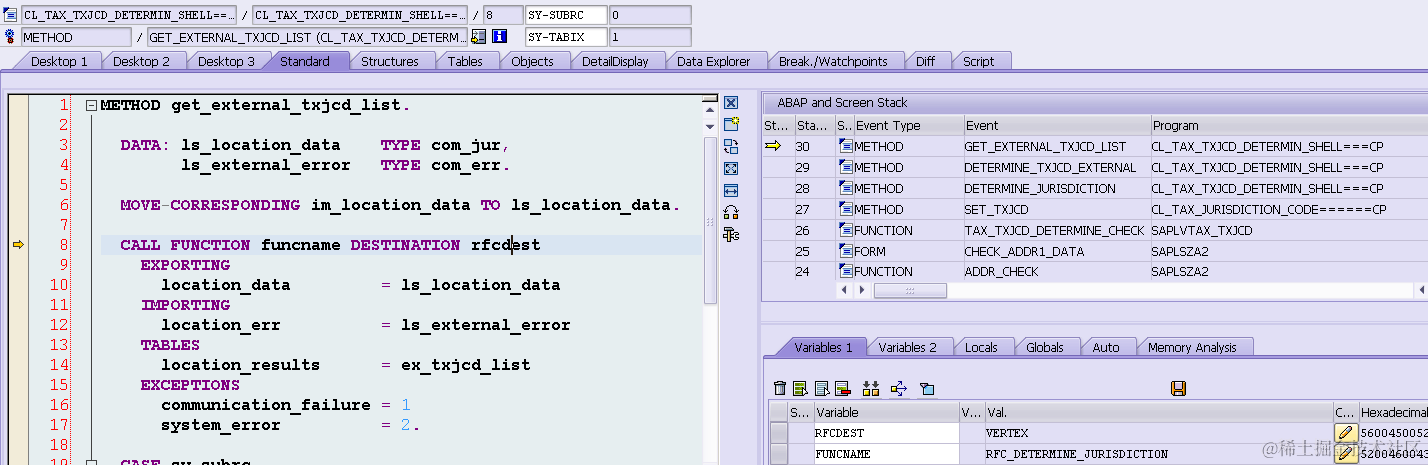
Task: Click the gear icon left of the METHOD field
Action: coord(11,37)
